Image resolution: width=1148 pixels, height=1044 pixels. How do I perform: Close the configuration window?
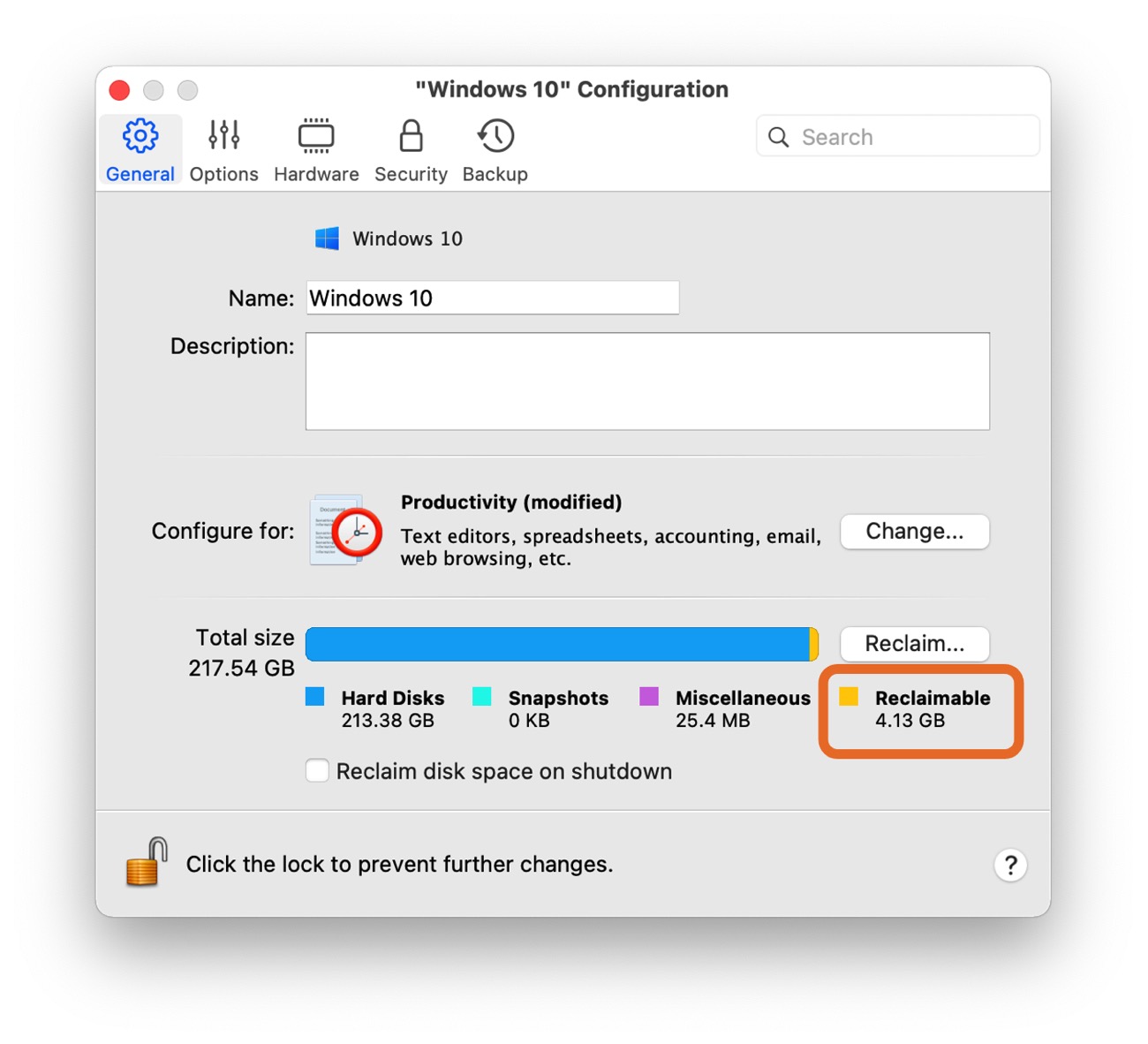(x=119, y=90)
